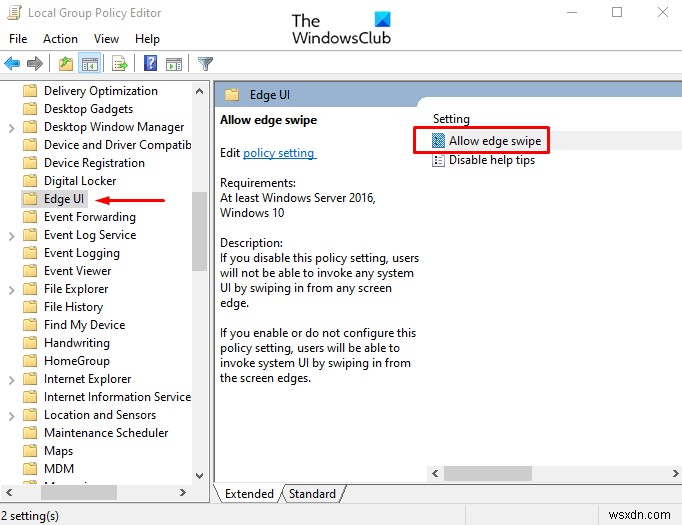Switch to the Extended tab
This screenshot has width=682, height=525.
(249, 494)
